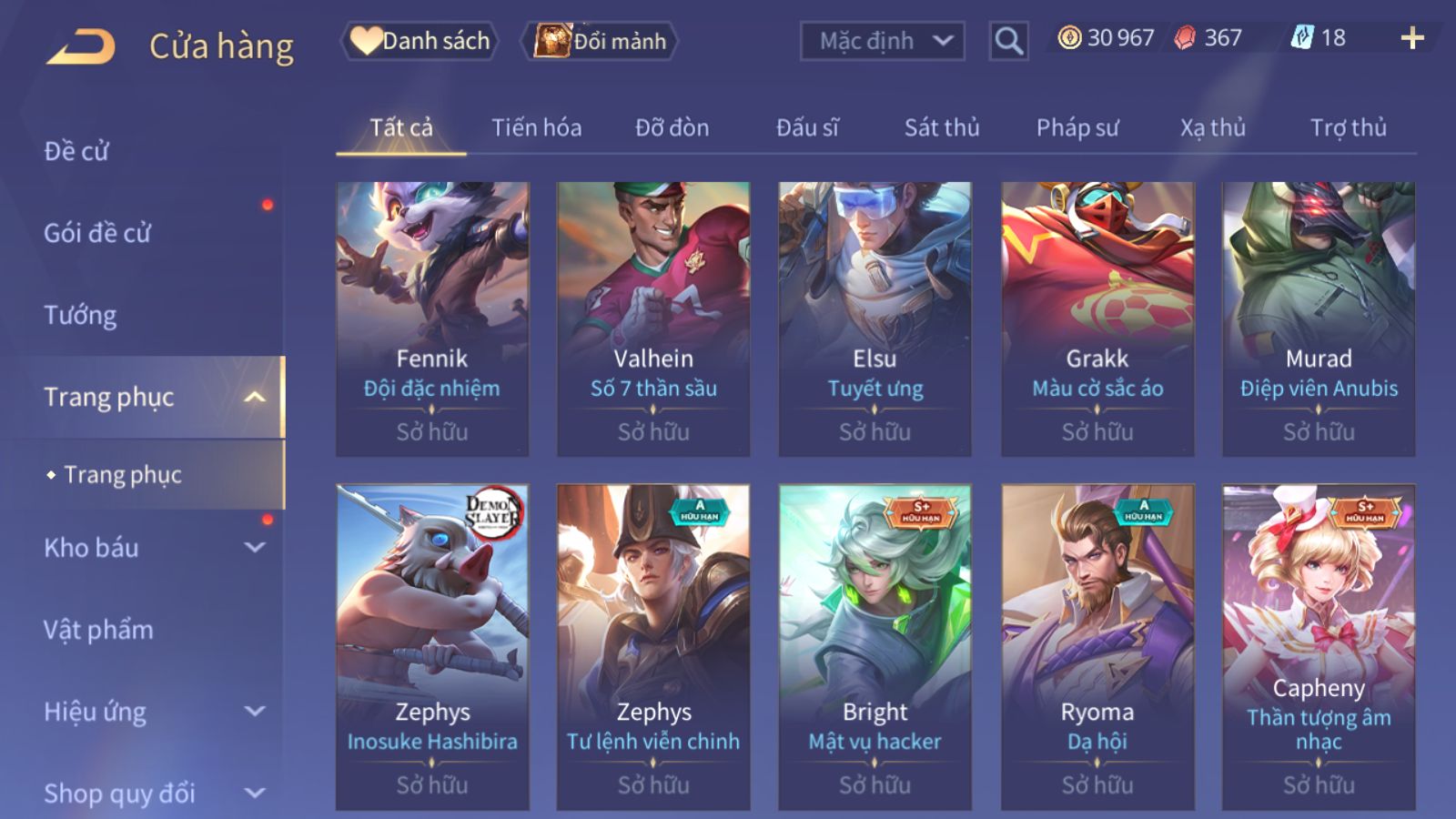The width and height of the screenshot is (1456, 819).
Task: Click the gold coin currency icon
Action: click(x=1069, y=37)
